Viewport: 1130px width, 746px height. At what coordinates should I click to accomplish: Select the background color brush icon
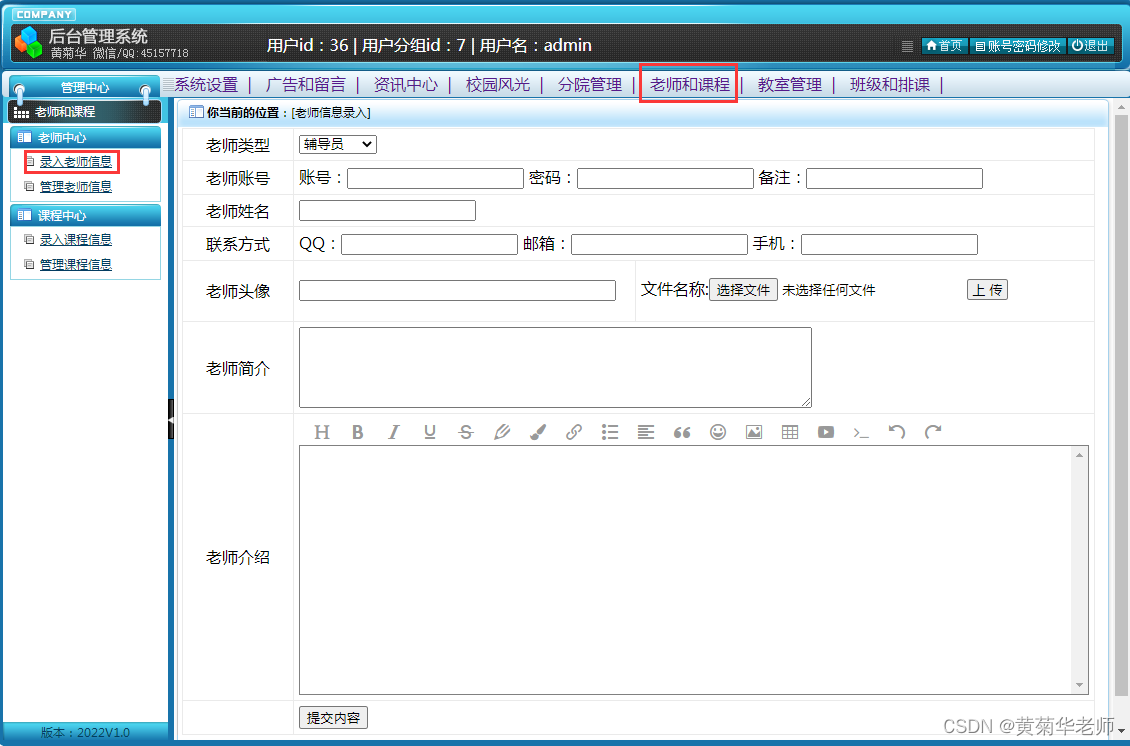[x=538, y=432]
